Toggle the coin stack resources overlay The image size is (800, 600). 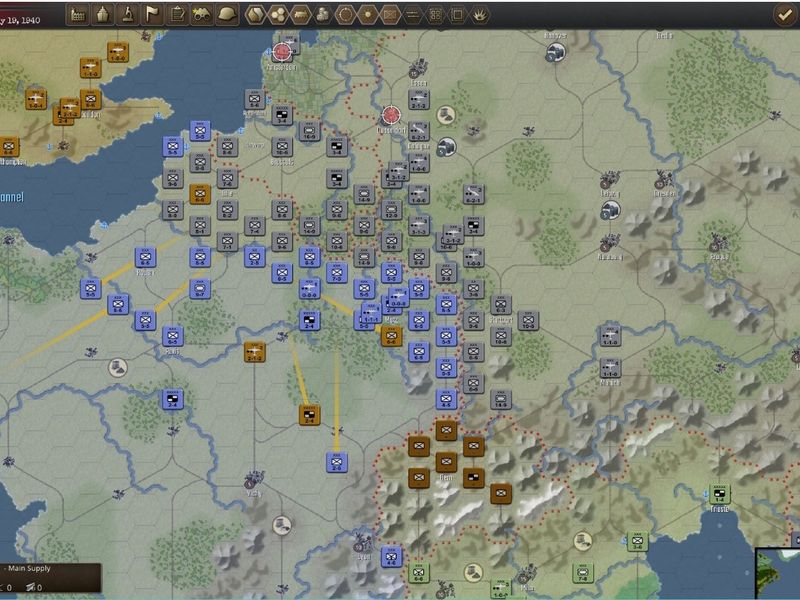[322, 15]
